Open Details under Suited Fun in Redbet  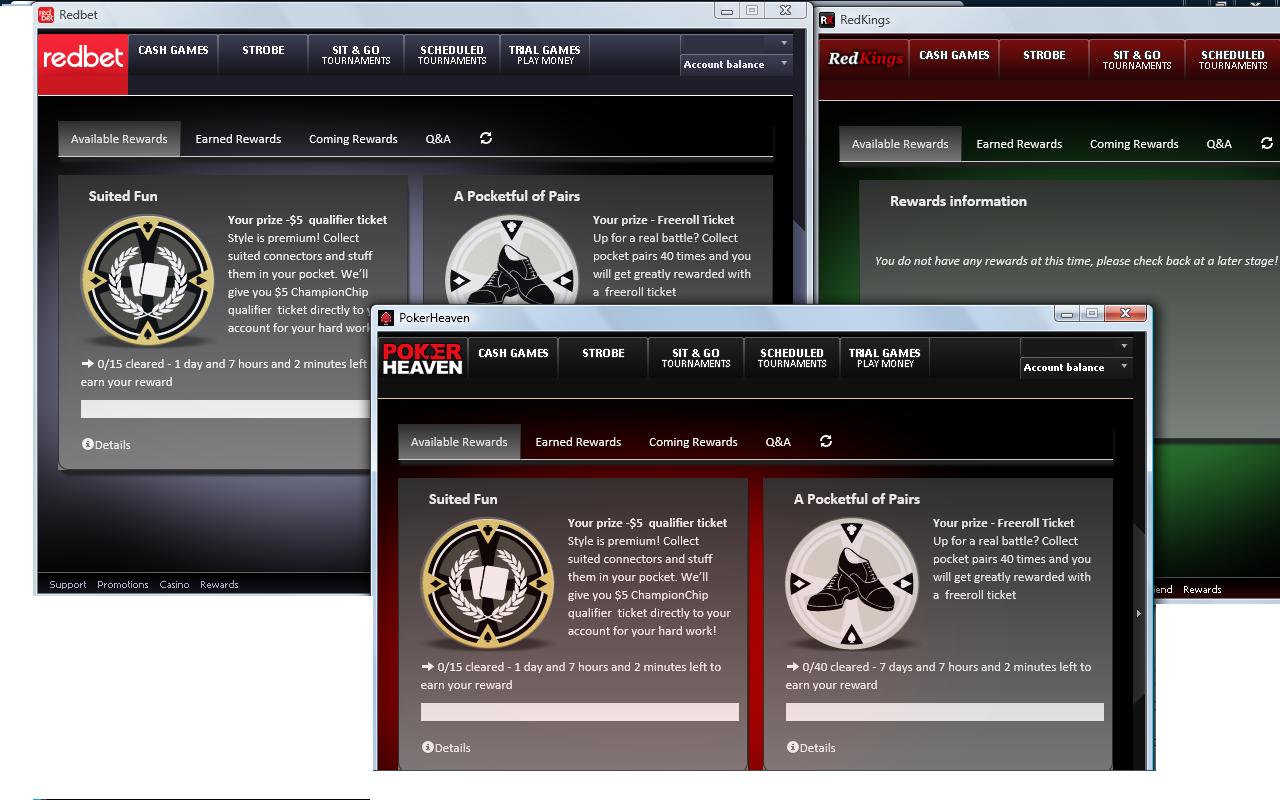tap(106, 444)
